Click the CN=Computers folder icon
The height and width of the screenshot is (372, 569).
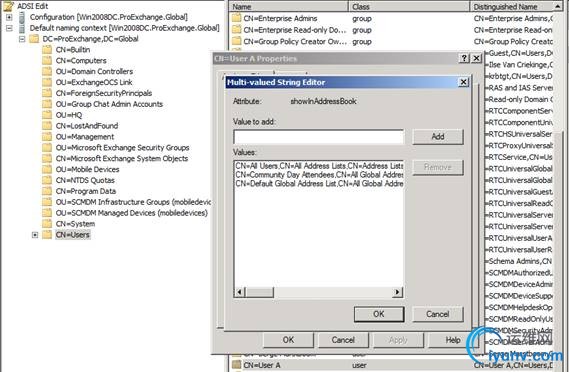point(47,61)
